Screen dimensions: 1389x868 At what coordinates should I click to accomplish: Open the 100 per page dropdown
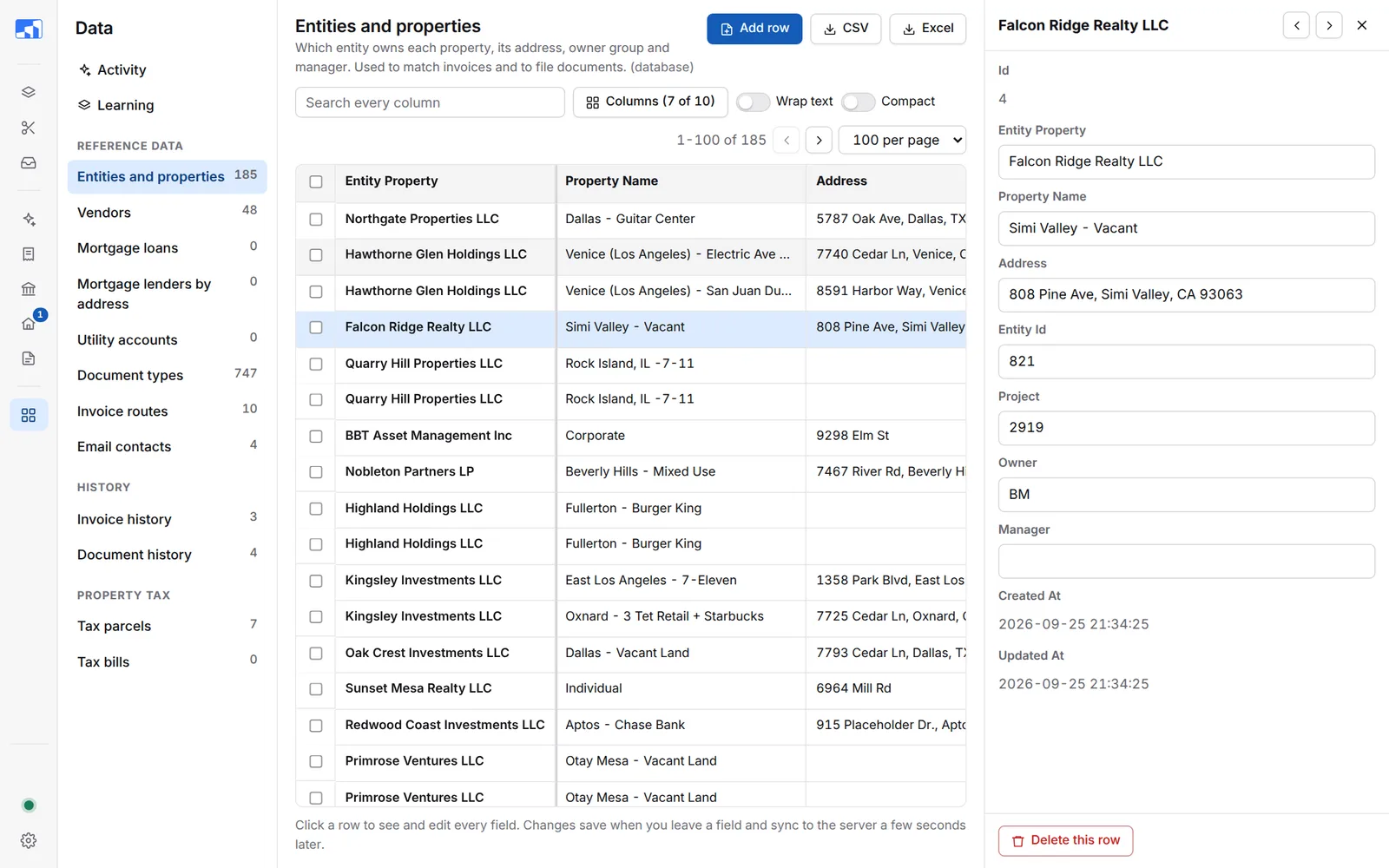coord(903,140)
